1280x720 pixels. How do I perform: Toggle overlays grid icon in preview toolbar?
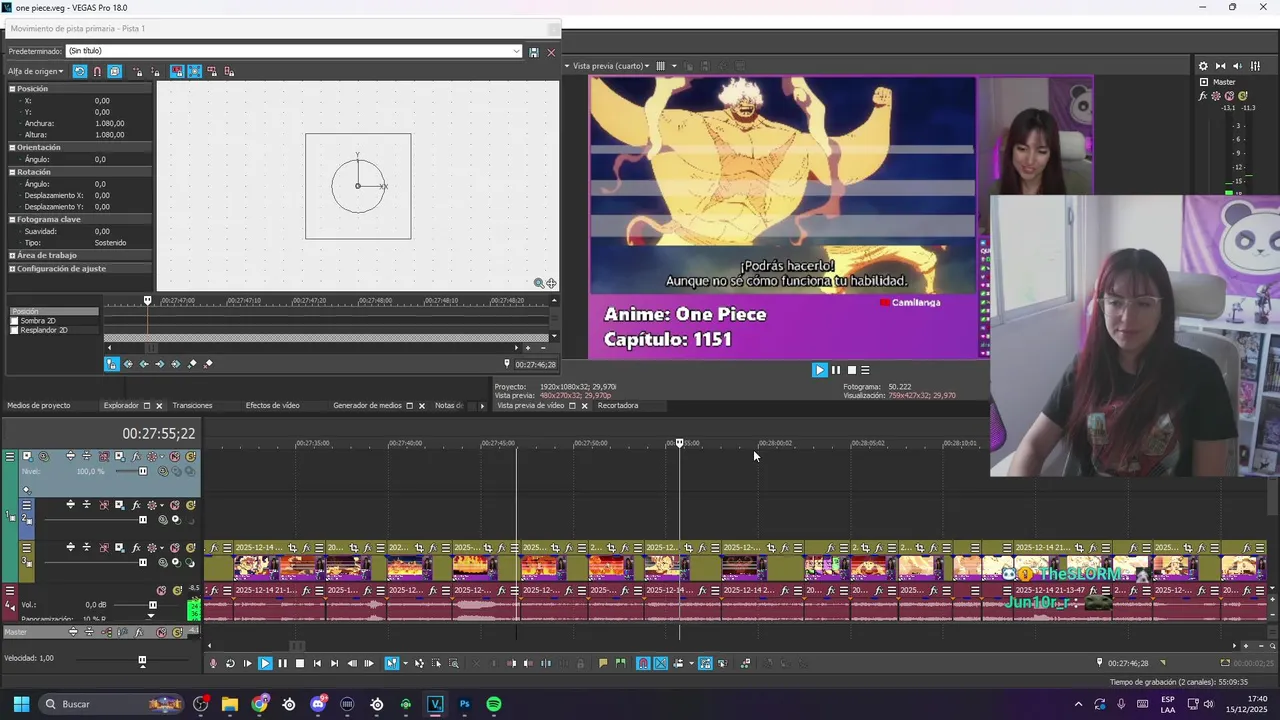(660, 66)
